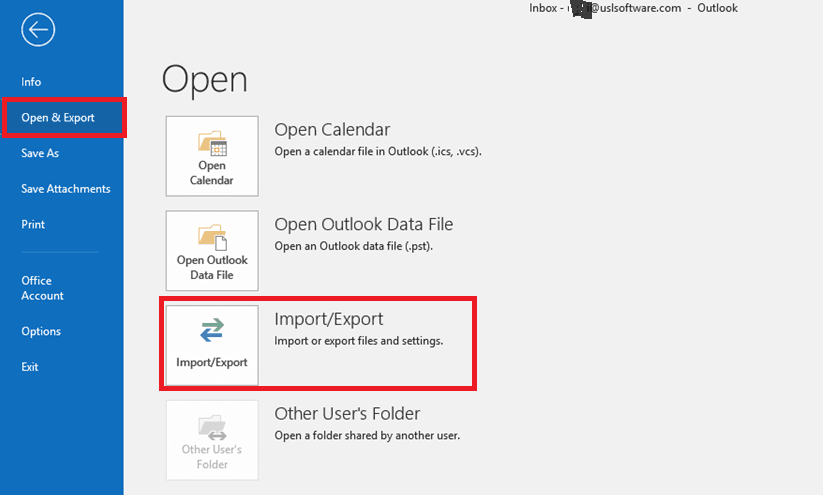Click 'Open a calendar file in Outlook' description
The width and height of the screenshot is (823, 495).
click(x=378, y=152)
